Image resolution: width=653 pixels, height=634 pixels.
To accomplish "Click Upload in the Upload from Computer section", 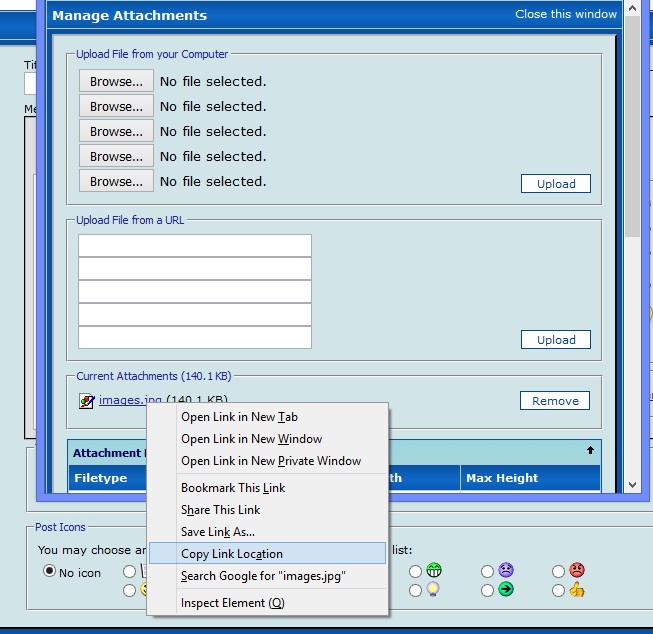I will coord(556,184).
